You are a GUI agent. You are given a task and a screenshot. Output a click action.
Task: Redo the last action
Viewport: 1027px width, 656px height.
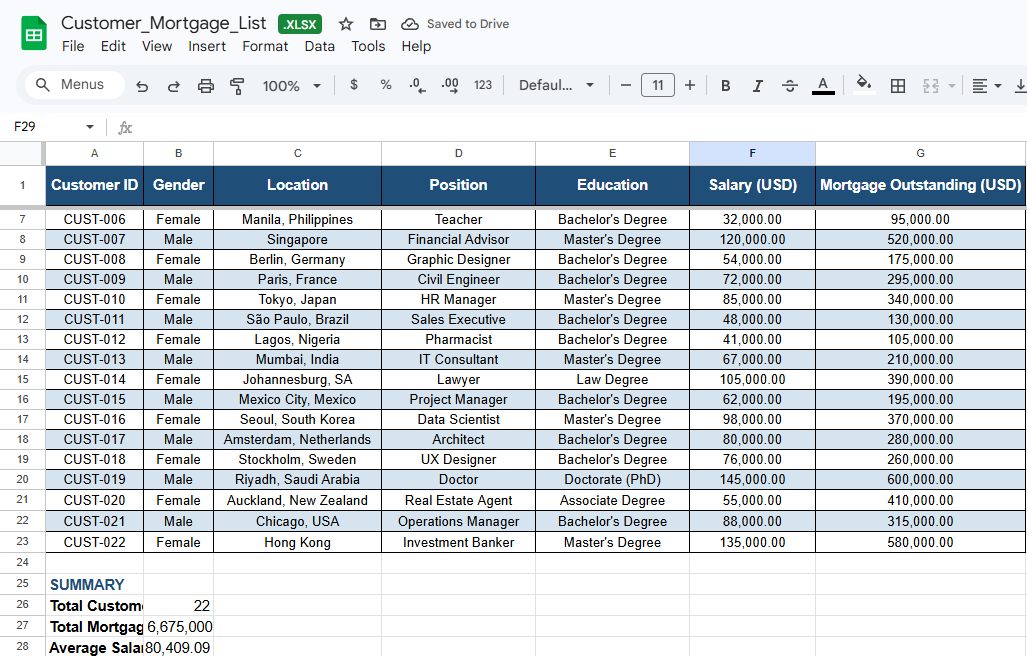pyautogui.click(x=174, y=86)
